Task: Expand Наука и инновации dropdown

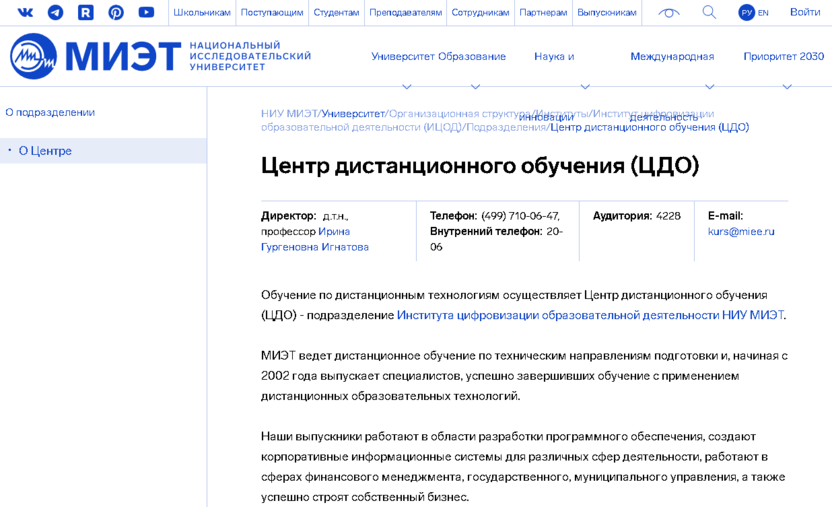Action: (x=554, y=56)
